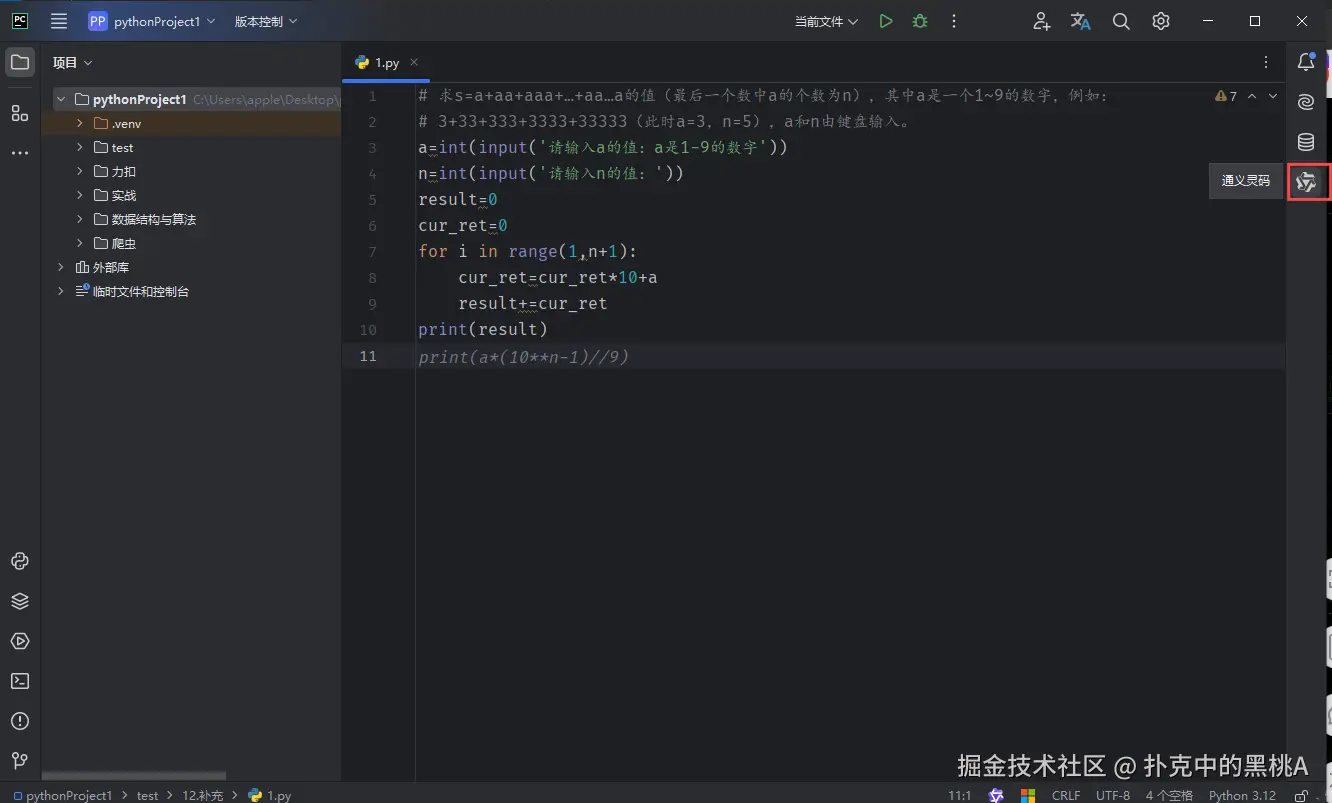Click the Search Everywhere magnifier icon
The image size is (1332, 803).
pyautogui.click(x=1121, y=21)
